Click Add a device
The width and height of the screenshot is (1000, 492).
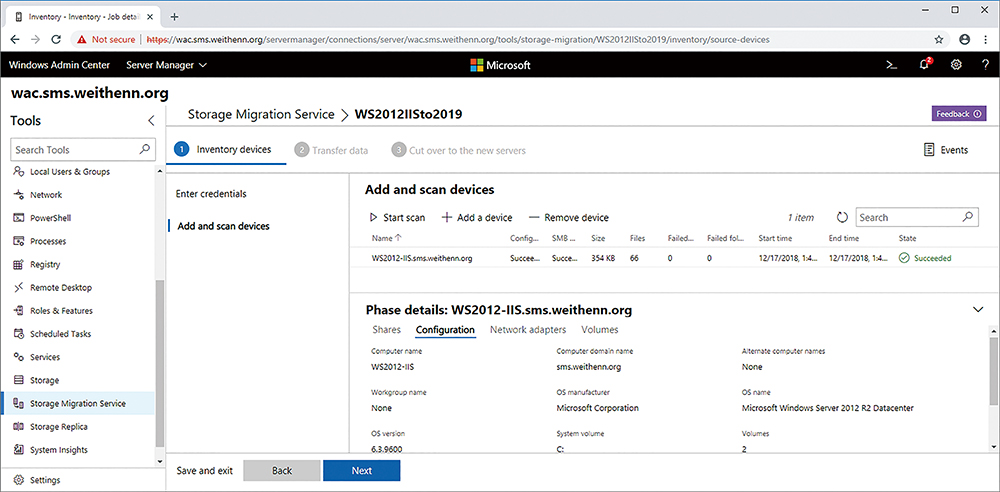point(477,218)
